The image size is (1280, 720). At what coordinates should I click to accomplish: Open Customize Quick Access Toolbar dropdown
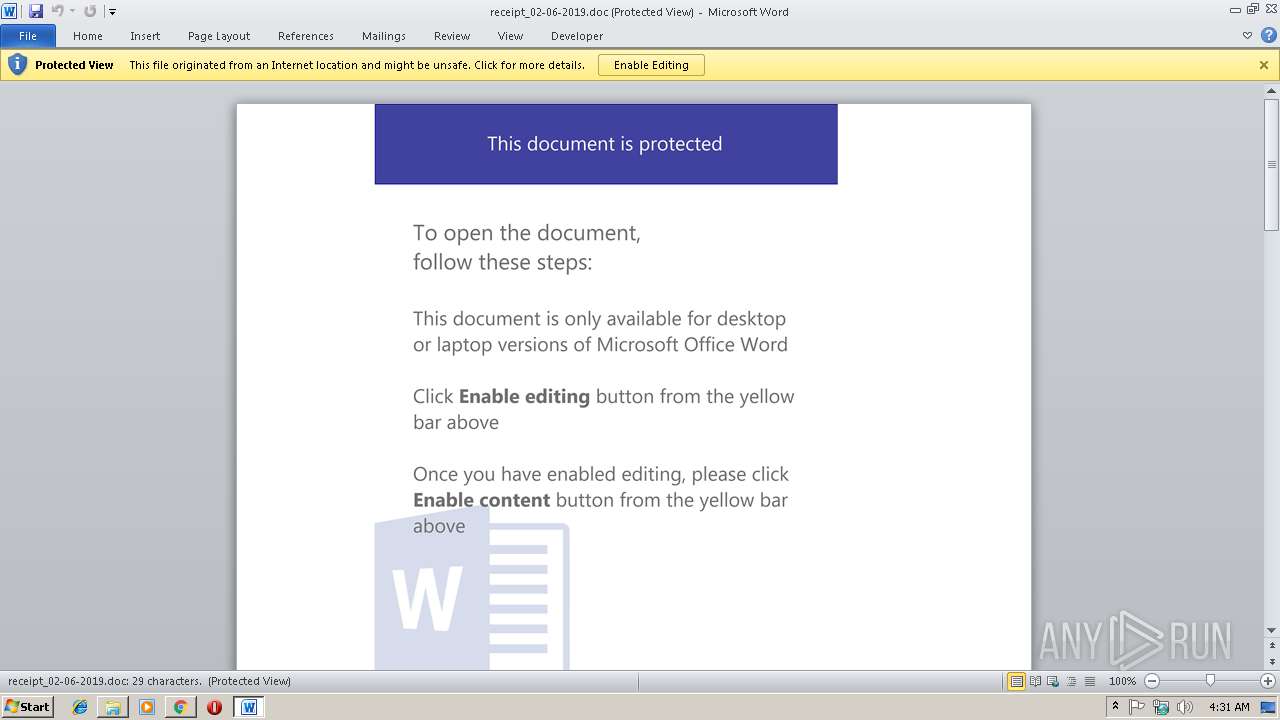pyautogui.click(x=112, y=12)
